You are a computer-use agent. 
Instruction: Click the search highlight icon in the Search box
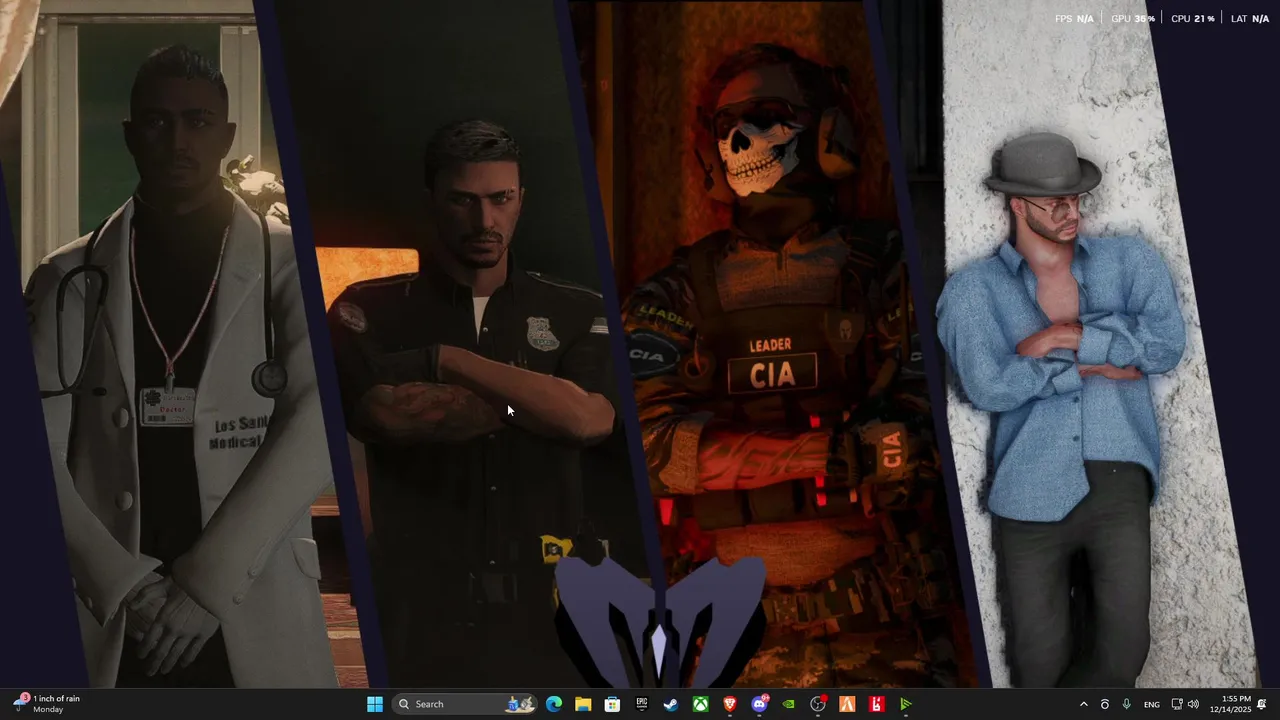519,704
